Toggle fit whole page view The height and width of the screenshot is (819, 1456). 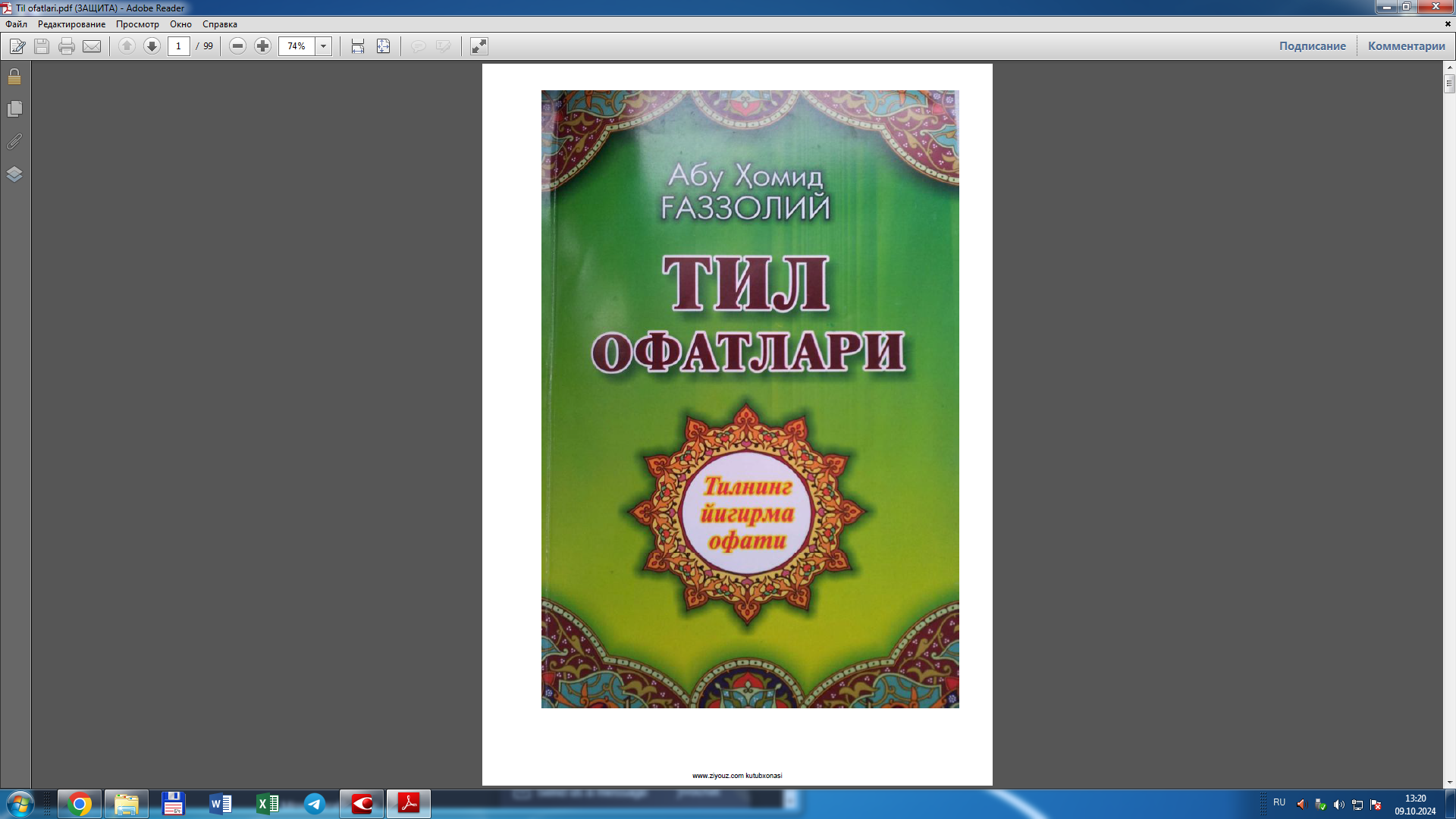pos(384,46)
